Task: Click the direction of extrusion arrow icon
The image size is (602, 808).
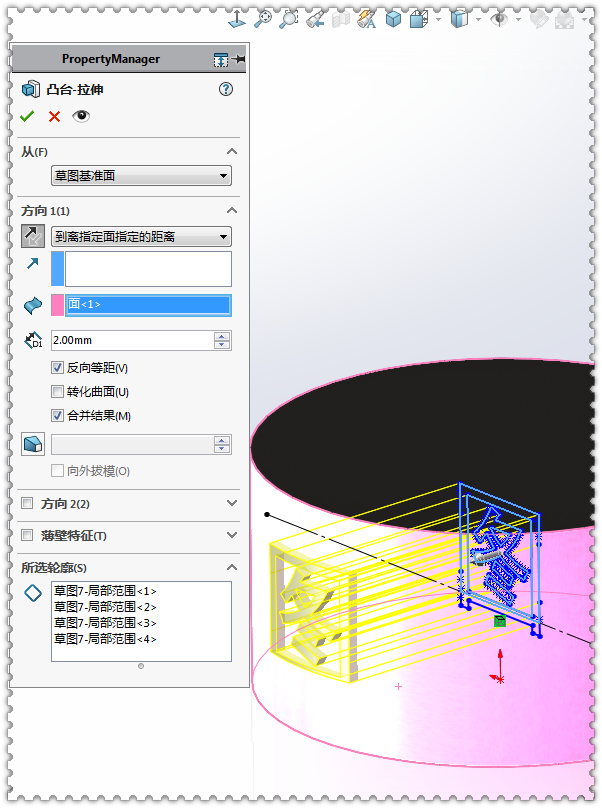Action: [32, 264]
